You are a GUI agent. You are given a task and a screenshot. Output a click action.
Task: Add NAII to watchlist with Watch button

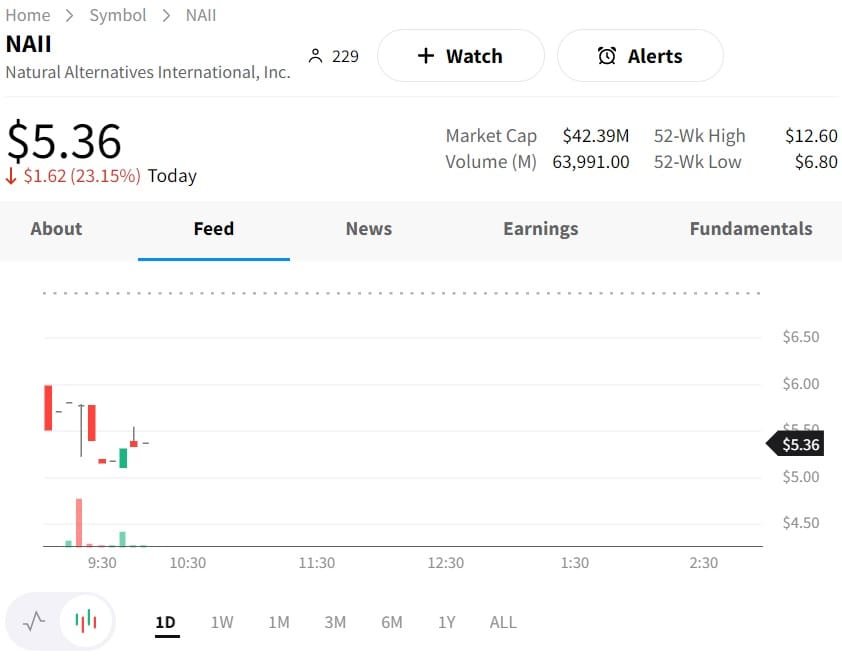460,56
